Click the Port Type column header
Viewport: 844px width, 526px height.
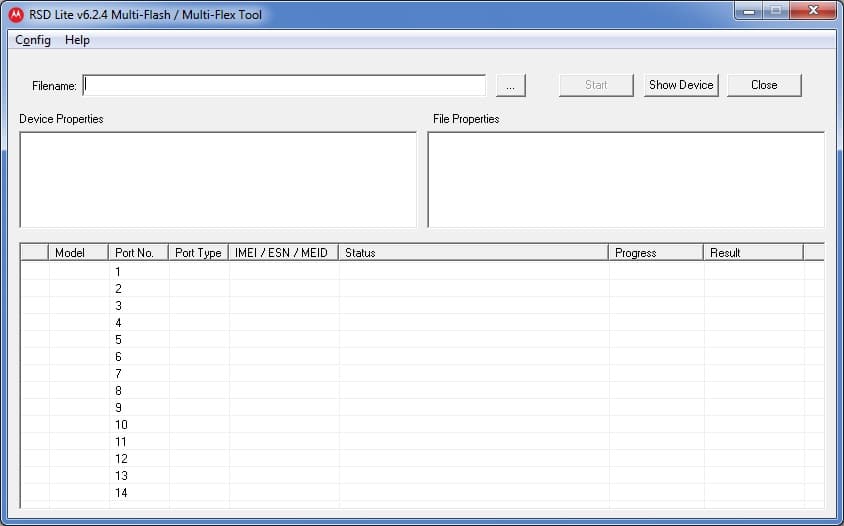pos(199,253)
